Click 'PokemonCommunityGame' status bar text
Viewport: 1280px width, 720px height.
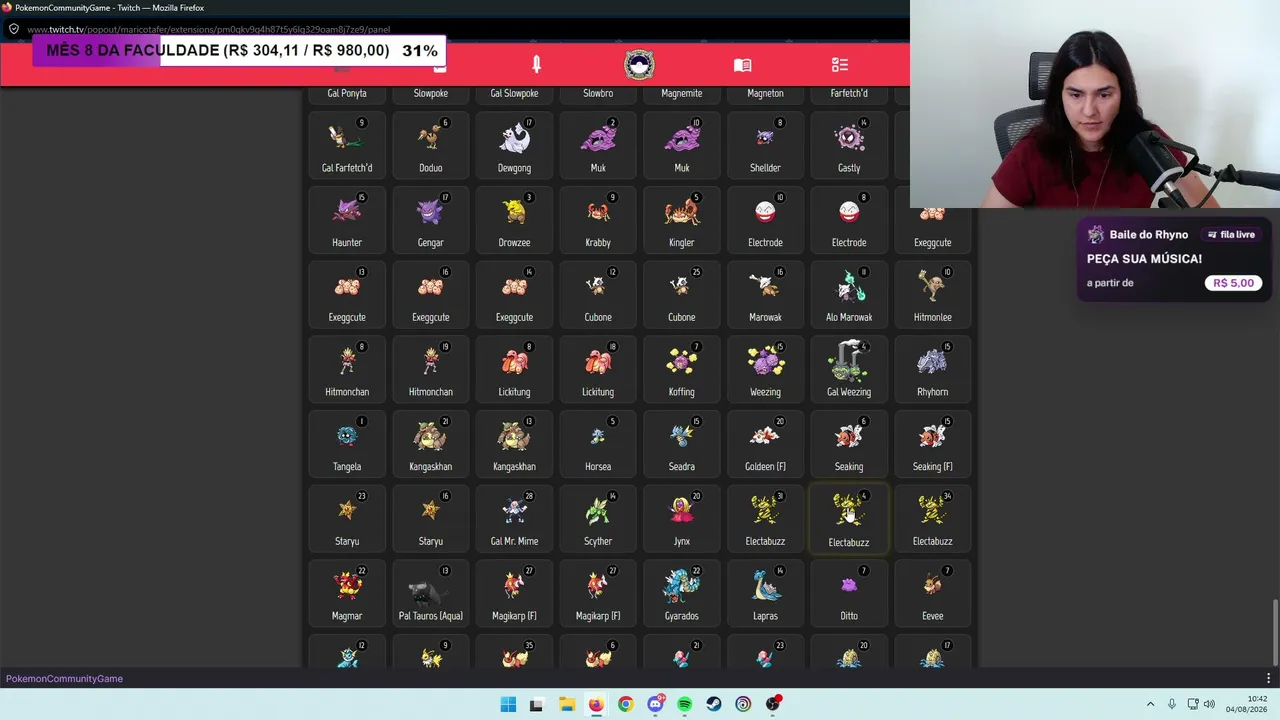[x=64, y=679]
